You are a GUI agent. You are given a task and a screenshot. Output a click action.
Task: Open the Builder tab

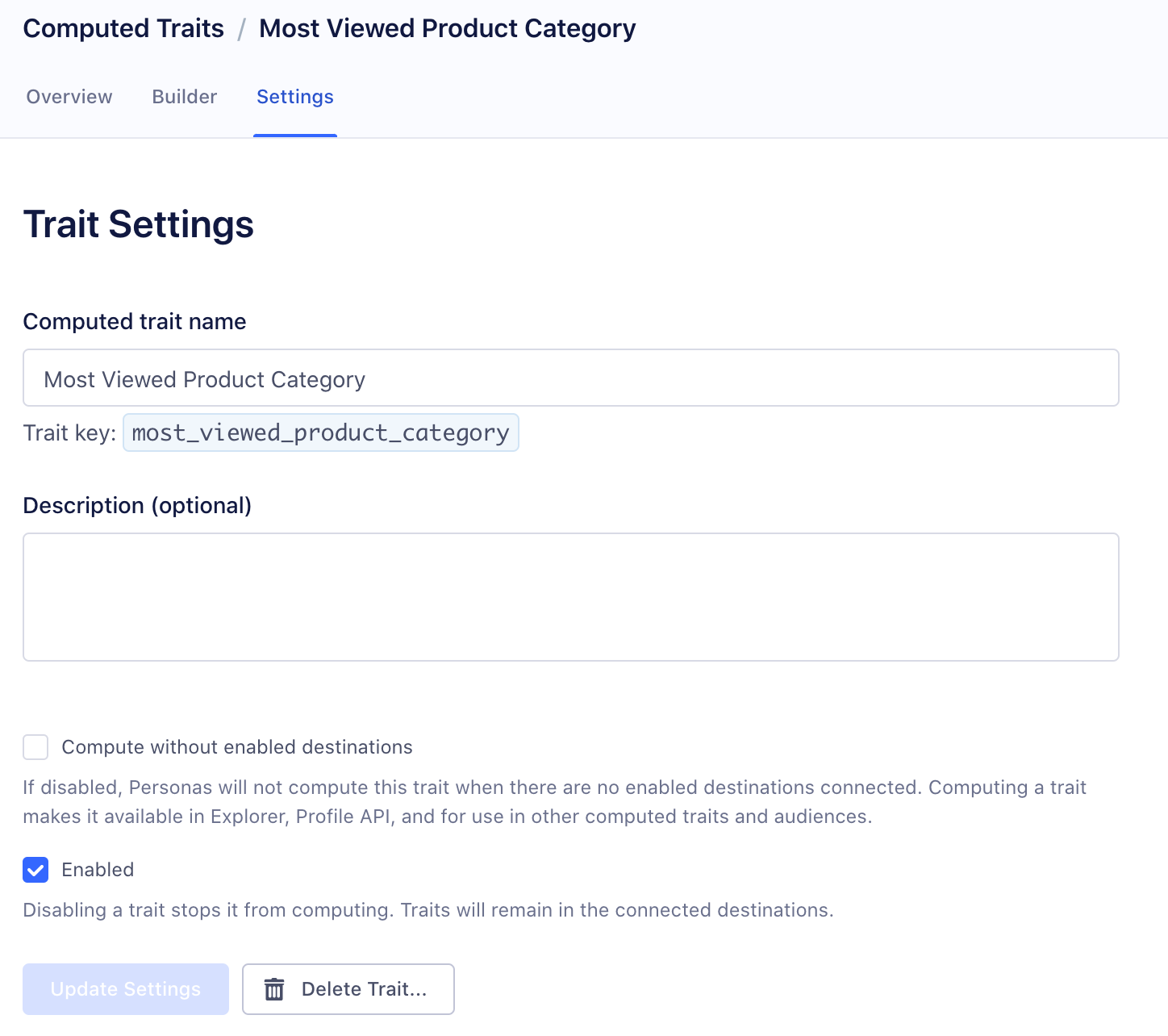coord(185,97)
